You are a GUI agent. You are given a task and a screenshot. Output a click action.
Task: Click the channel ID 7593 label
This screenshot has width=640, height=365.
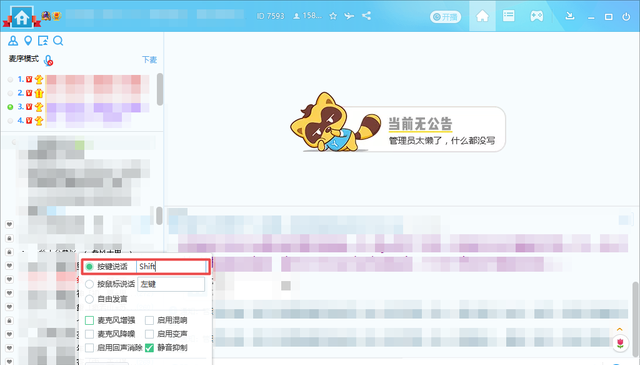(270, 16)
